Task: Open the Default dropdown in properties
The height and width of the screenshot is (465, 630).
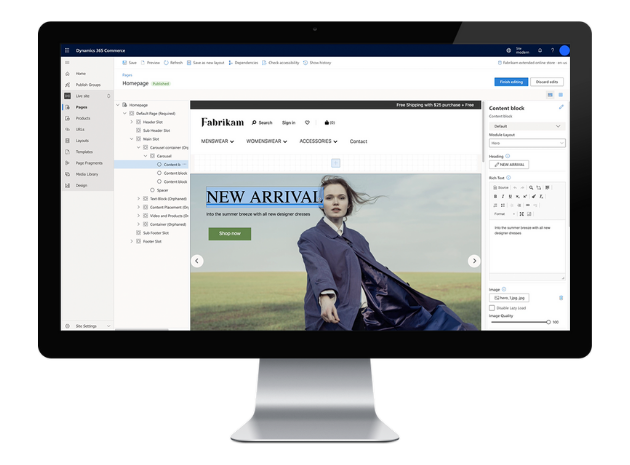Action: click(x=527, y=126)
